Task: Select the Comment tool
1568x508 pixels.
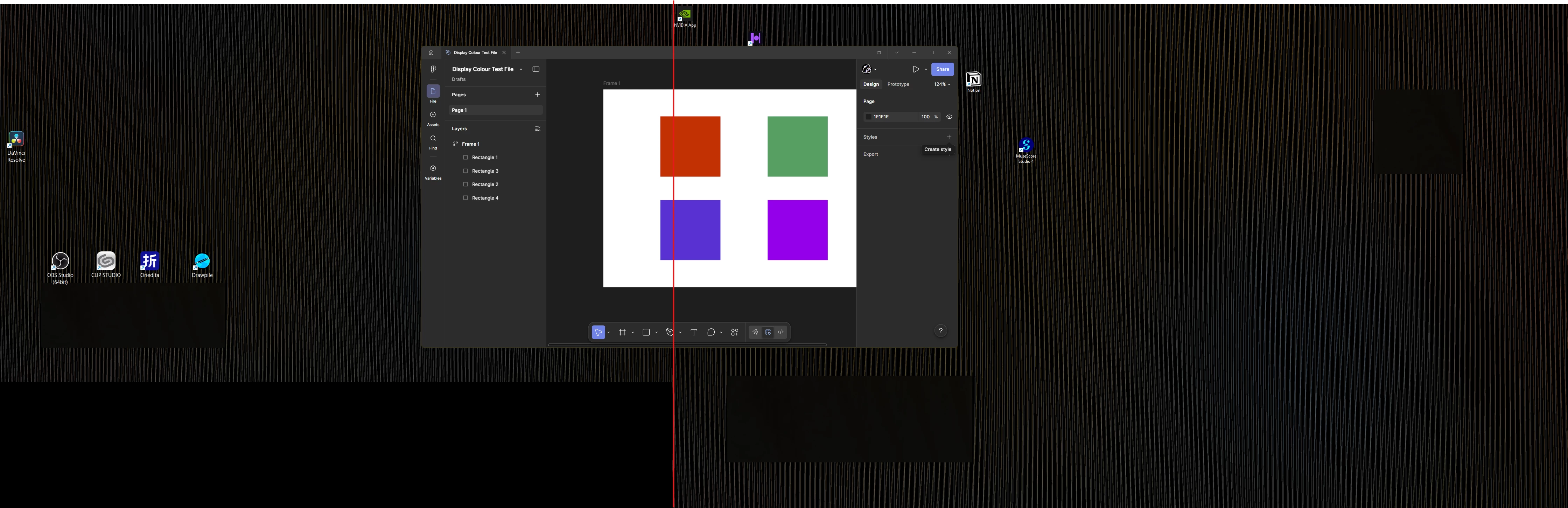Action: click(x=710, y=332)
